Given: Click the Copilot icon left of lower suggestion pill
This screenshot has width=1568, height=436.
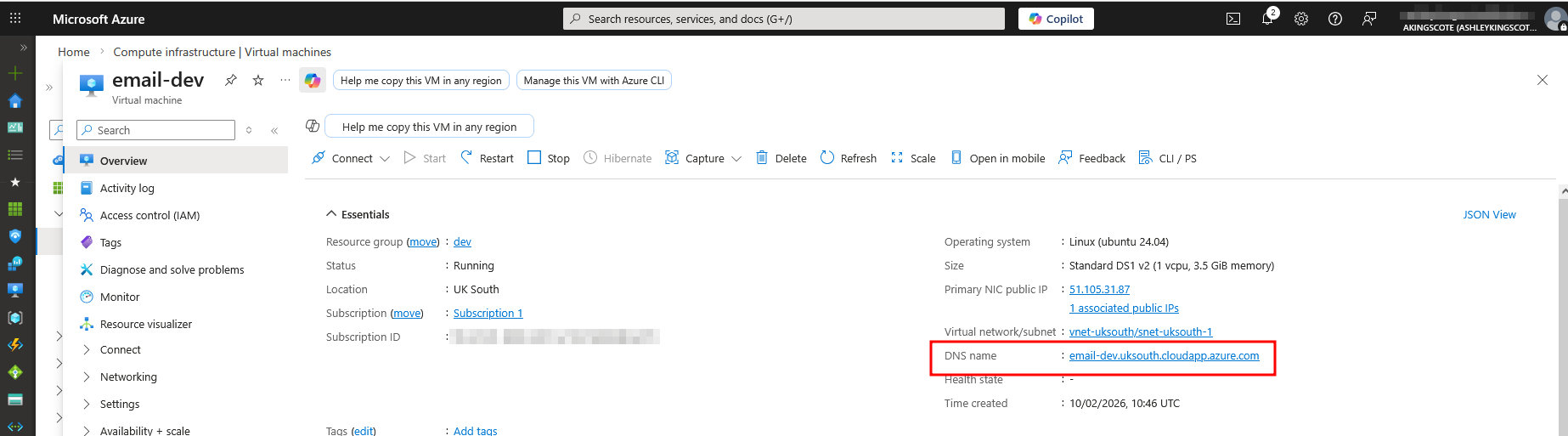Looking at the screenshot, I should tap(312, 126).
